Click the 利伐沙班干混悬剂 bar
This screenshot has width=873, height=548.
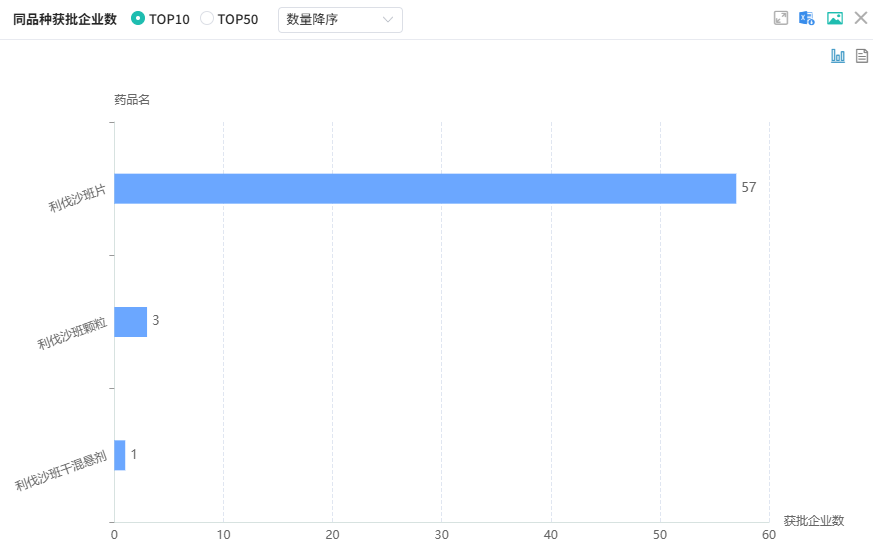tap(120, 455)
